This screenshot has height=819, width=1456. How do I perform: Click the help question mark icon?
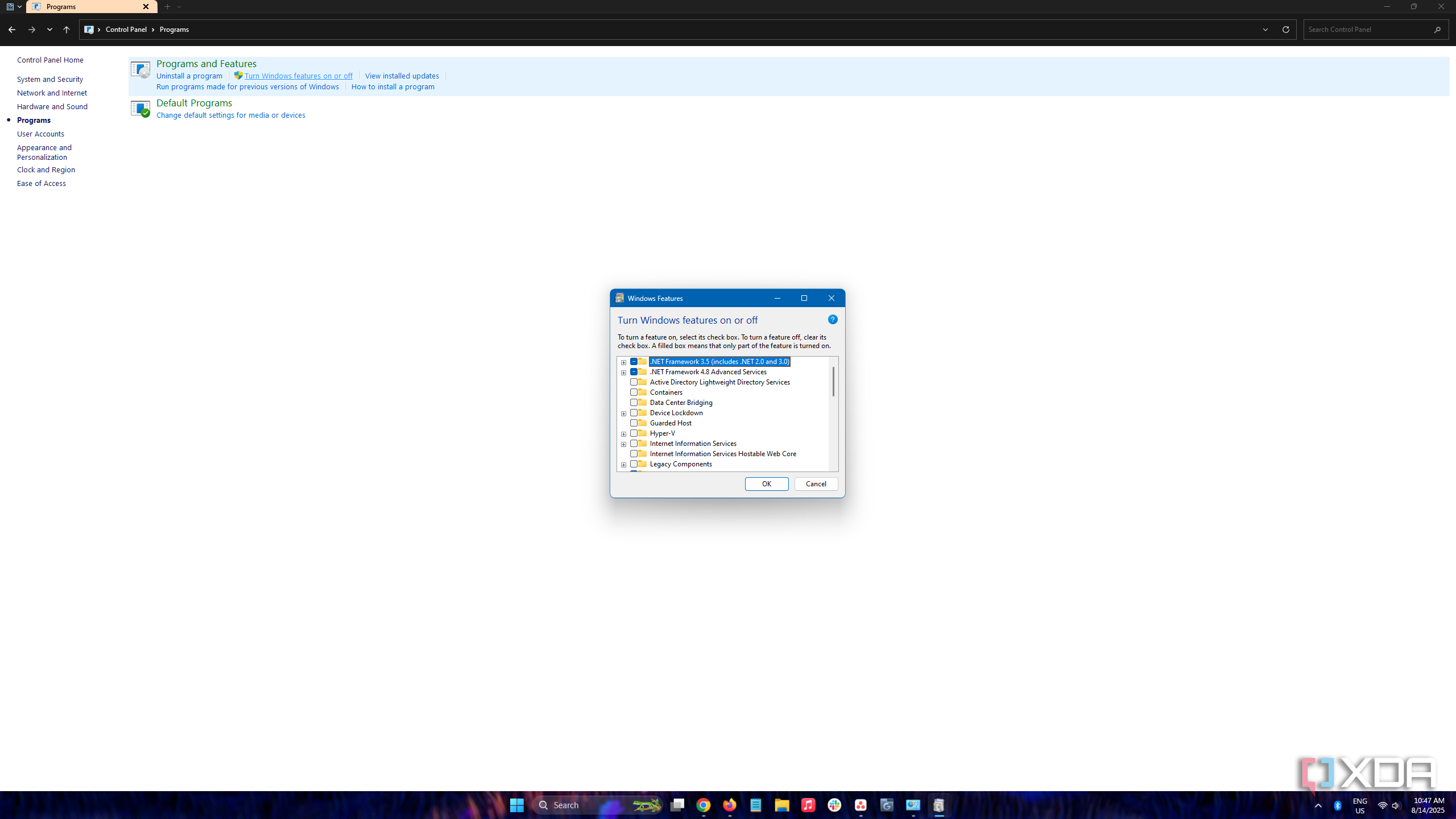point(833,320)
